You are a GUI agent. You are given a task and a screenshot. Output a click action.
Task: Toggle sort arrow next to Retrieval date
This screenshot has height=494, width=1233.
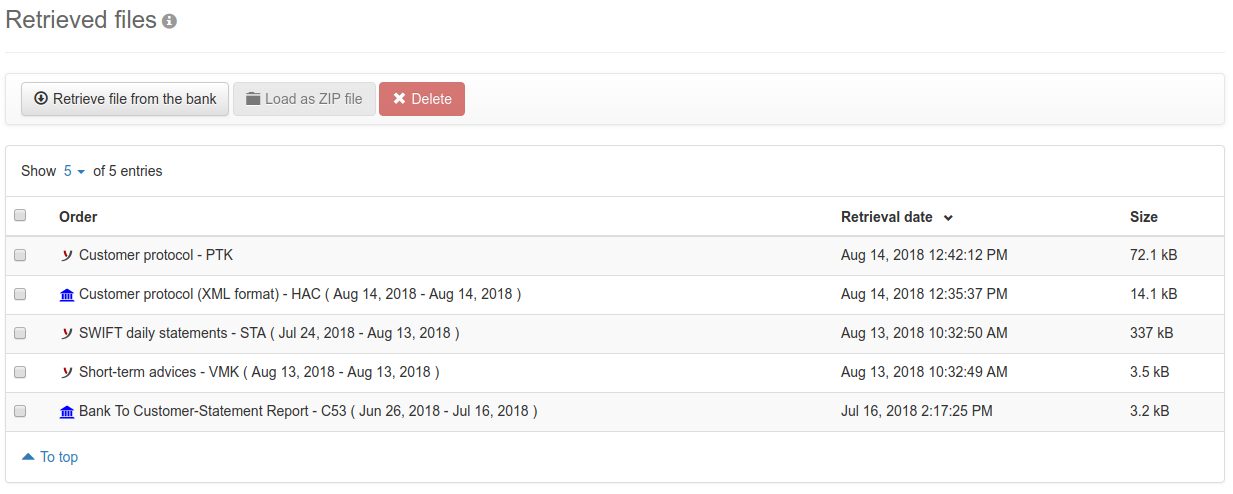click(948, 217)
